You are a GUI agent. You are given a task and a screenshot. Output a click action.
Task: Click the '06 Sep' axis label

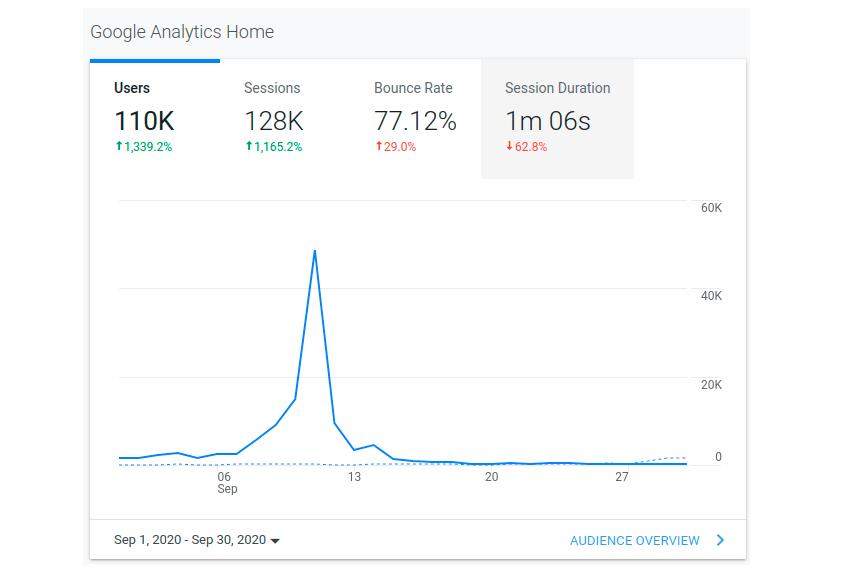tap(227, 482)
